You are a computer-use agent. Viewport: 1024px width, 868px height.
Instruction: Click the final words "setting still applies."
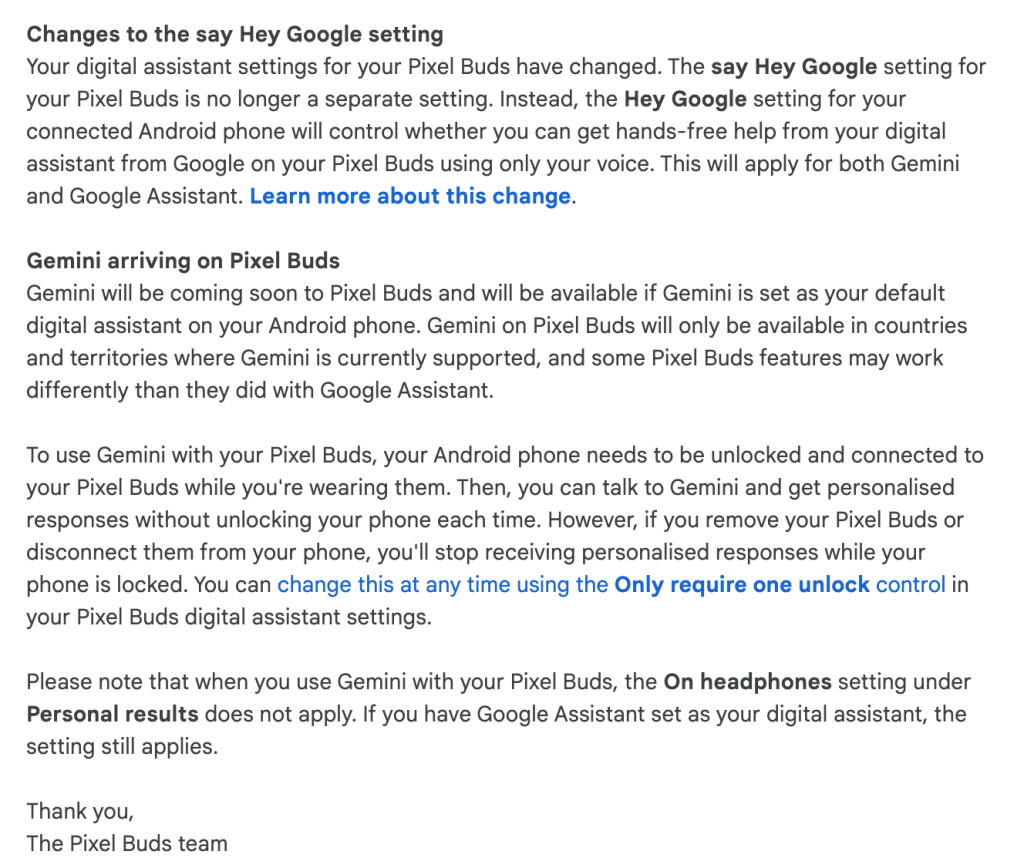coord(121,746)
